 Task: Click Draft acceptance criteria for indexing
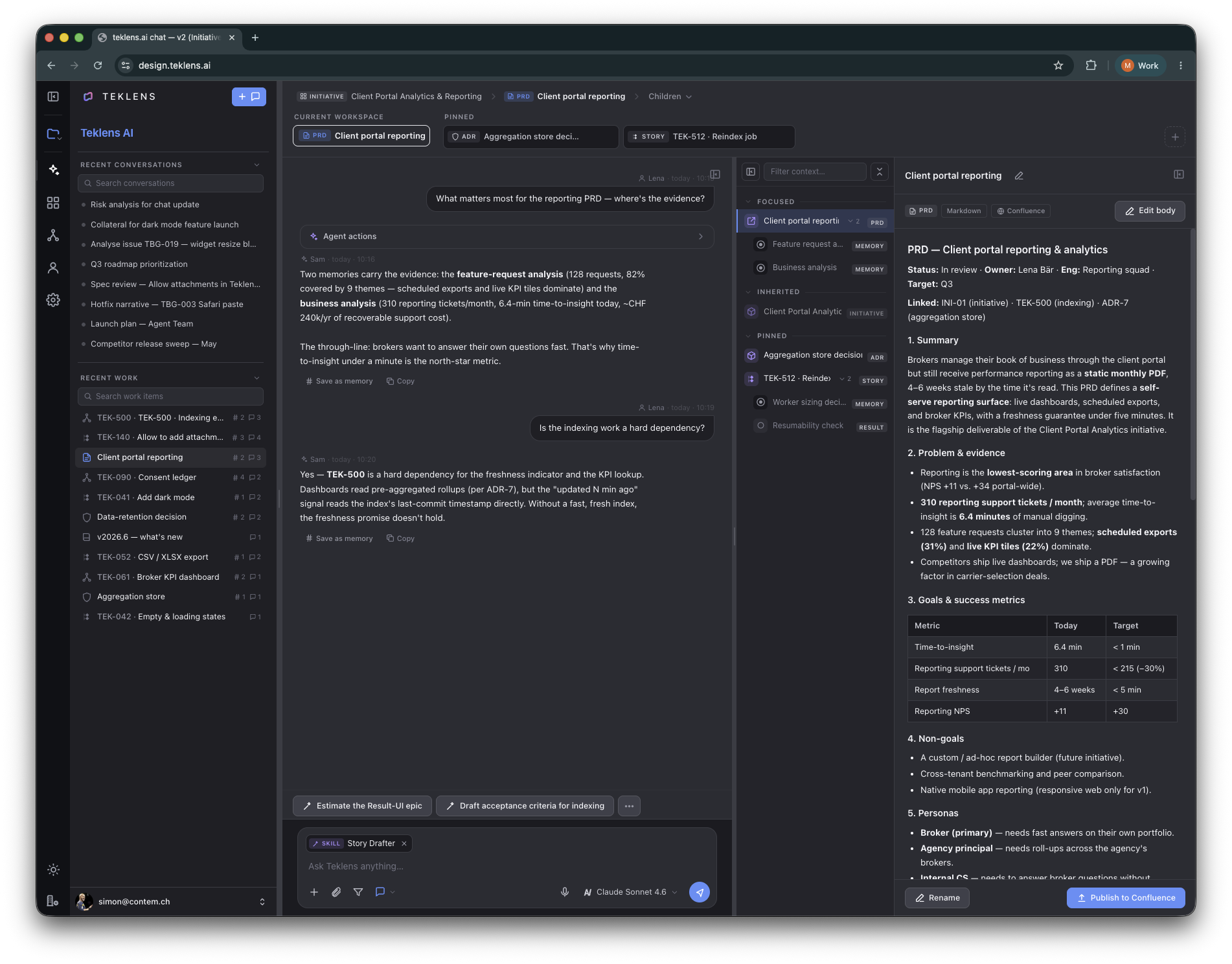tap(525, 806)
